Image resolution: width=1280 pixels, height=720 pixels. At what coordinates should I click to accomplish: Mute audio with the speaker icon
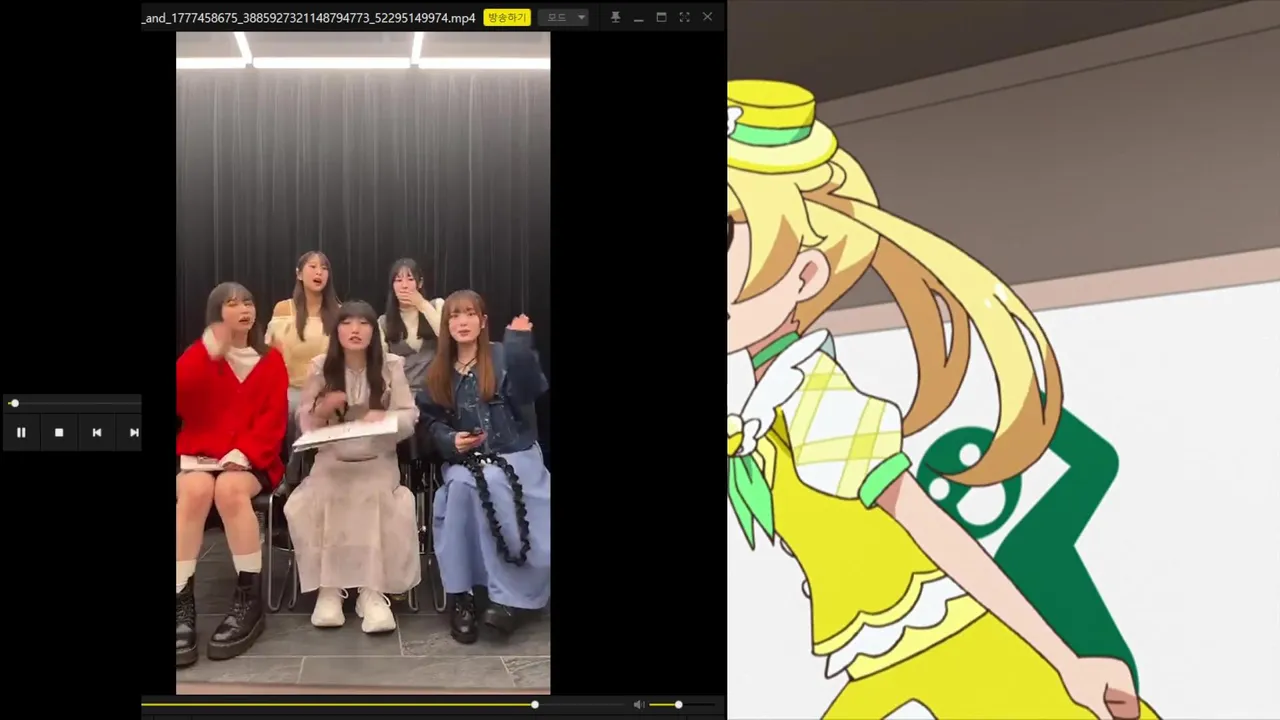(639, 705)
